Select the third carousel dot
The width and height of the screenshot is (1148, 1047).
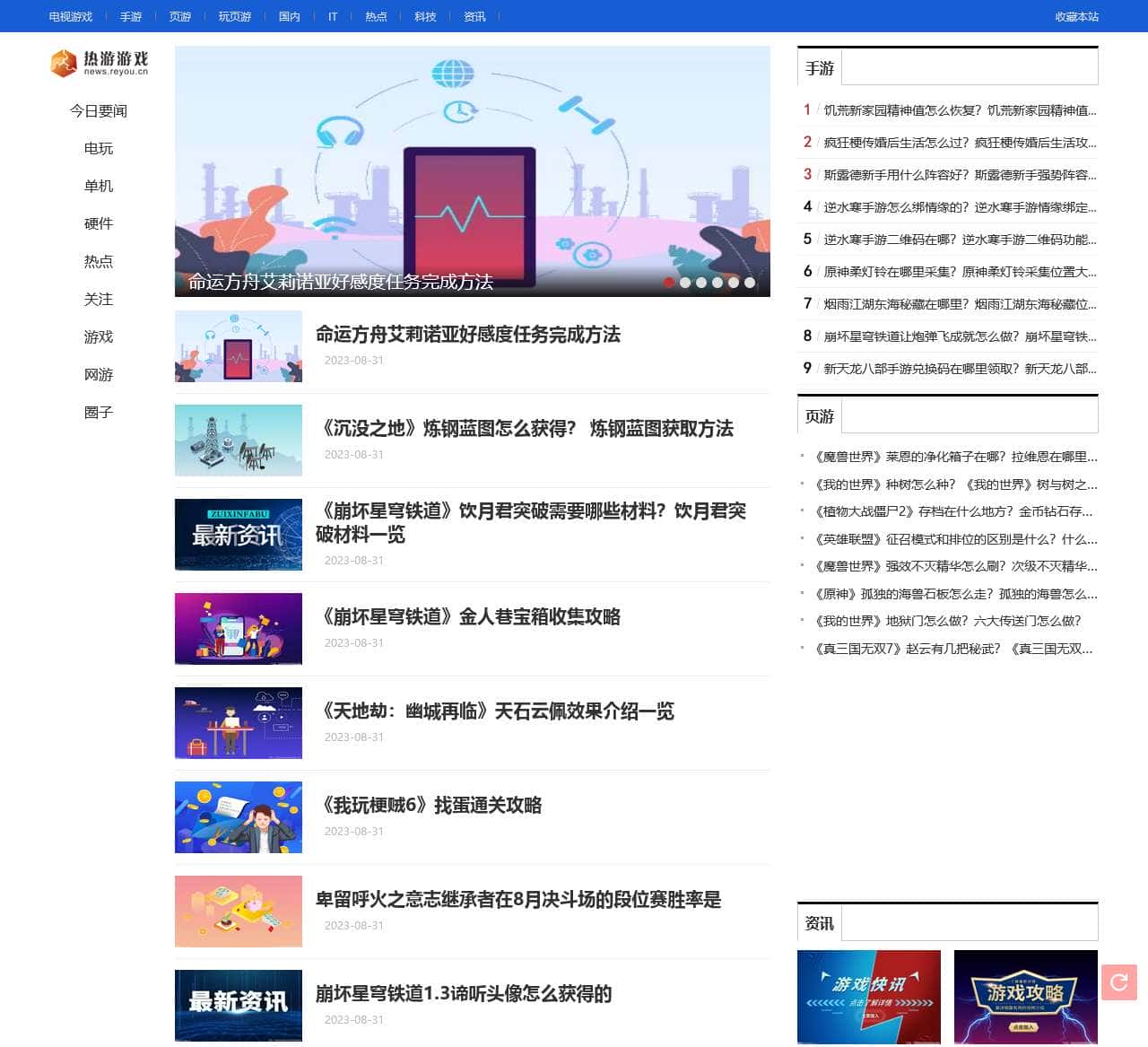pyautogui.click(x=701, y=282)
